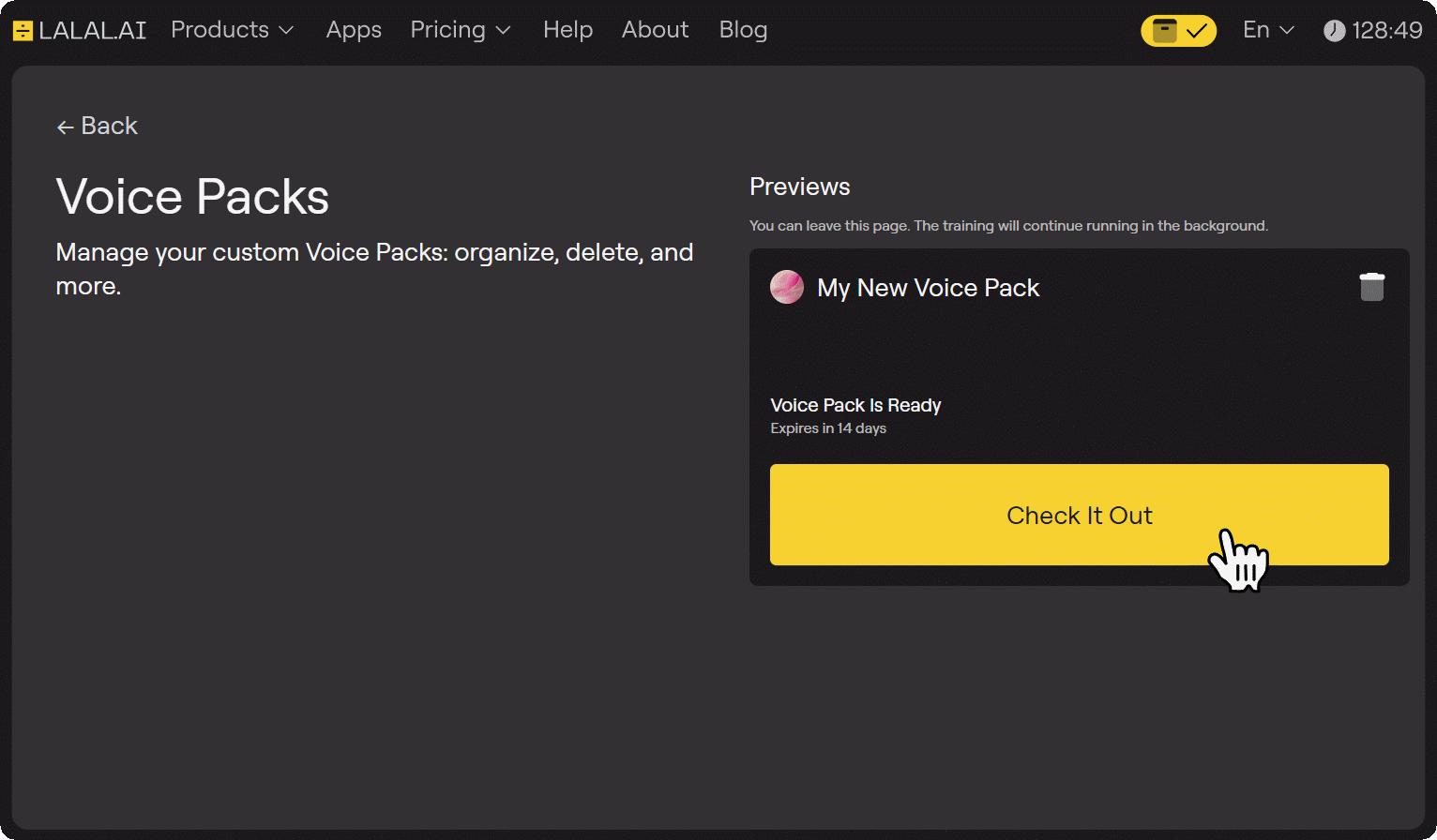Click the 128:49 remaining minutes counter
Screen dimensions: 1437x840
[1386, 31]
